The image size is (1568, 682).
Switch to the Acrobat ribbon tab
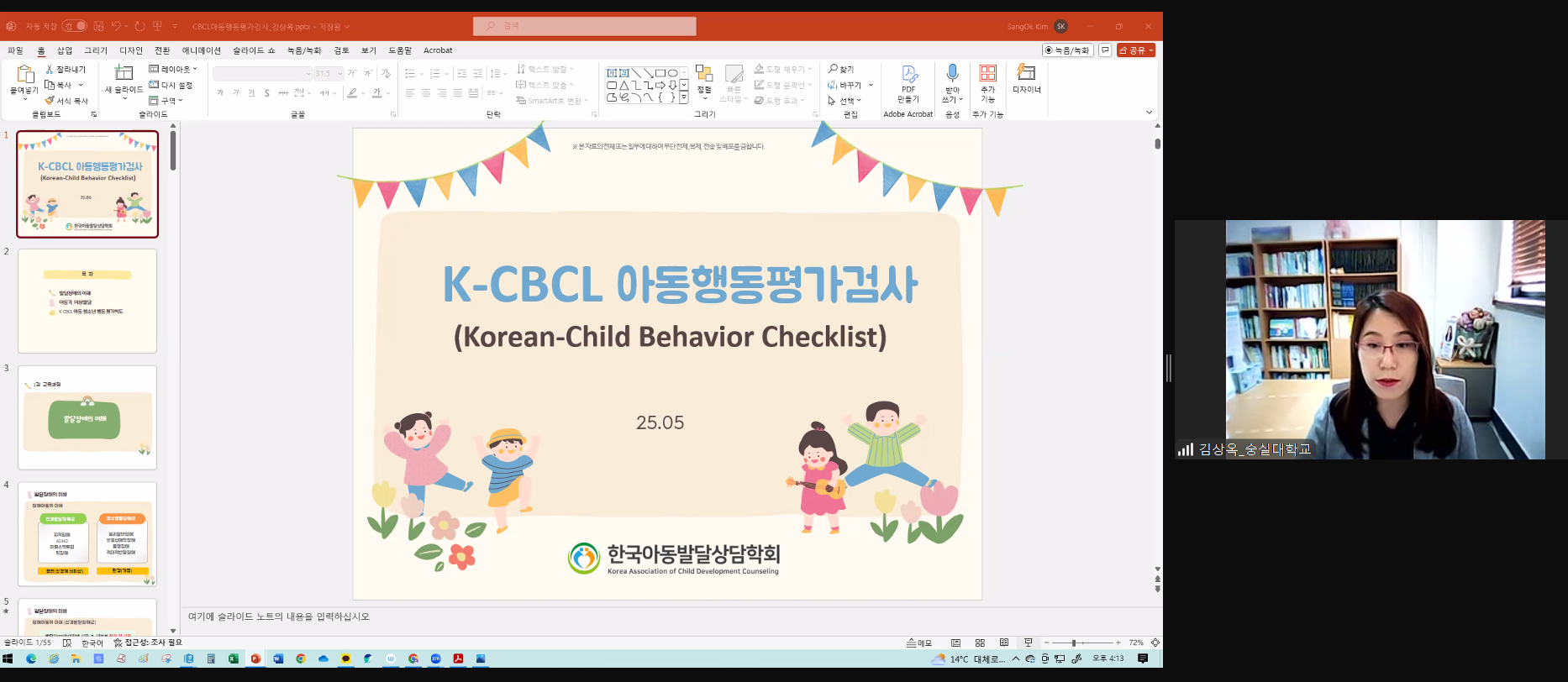coord(438,50)
